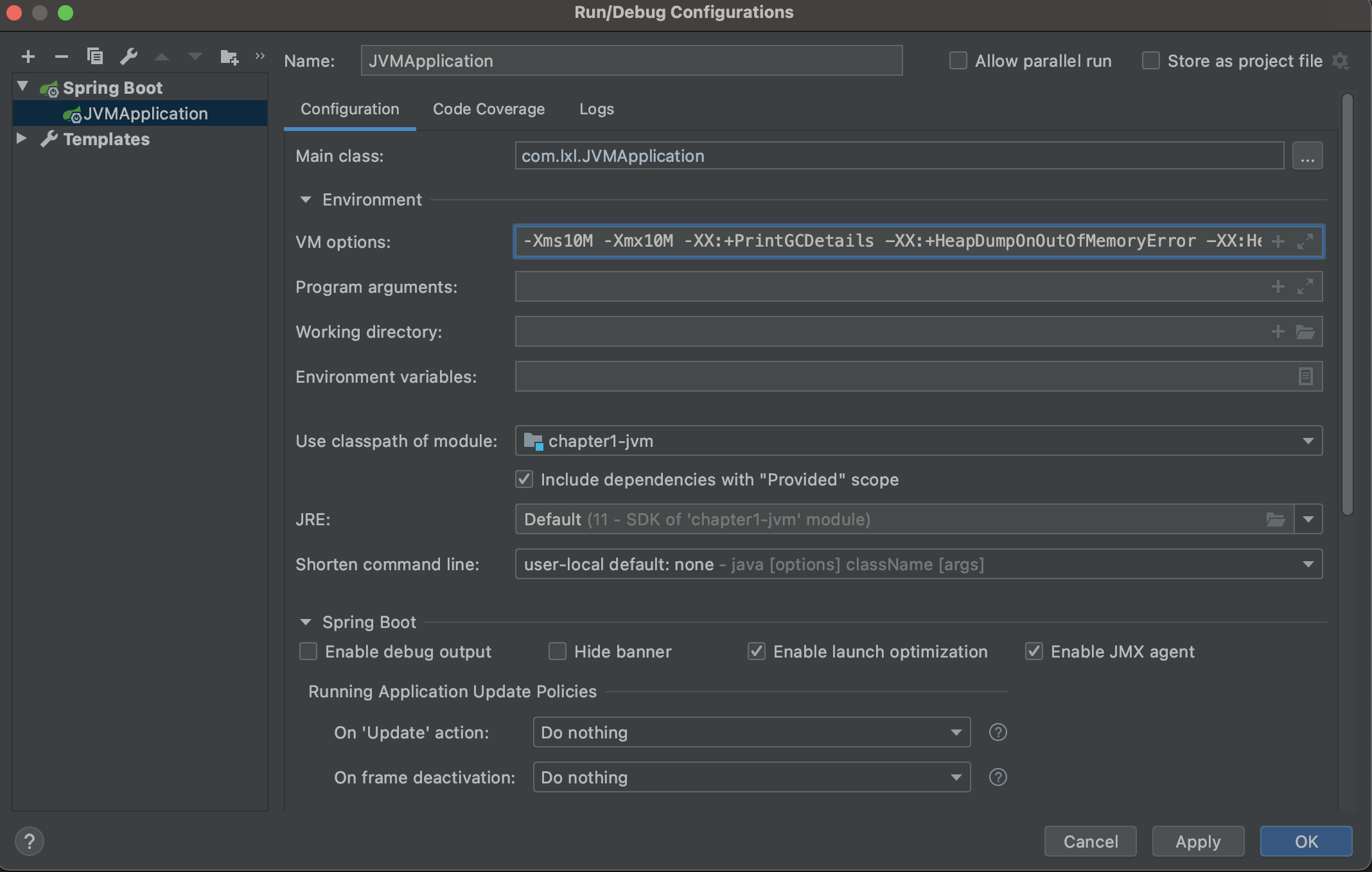The height and width of the screenshot is (872, 1372).
Task: Check the Store as project file checkbox
Action: point(1150,61)
